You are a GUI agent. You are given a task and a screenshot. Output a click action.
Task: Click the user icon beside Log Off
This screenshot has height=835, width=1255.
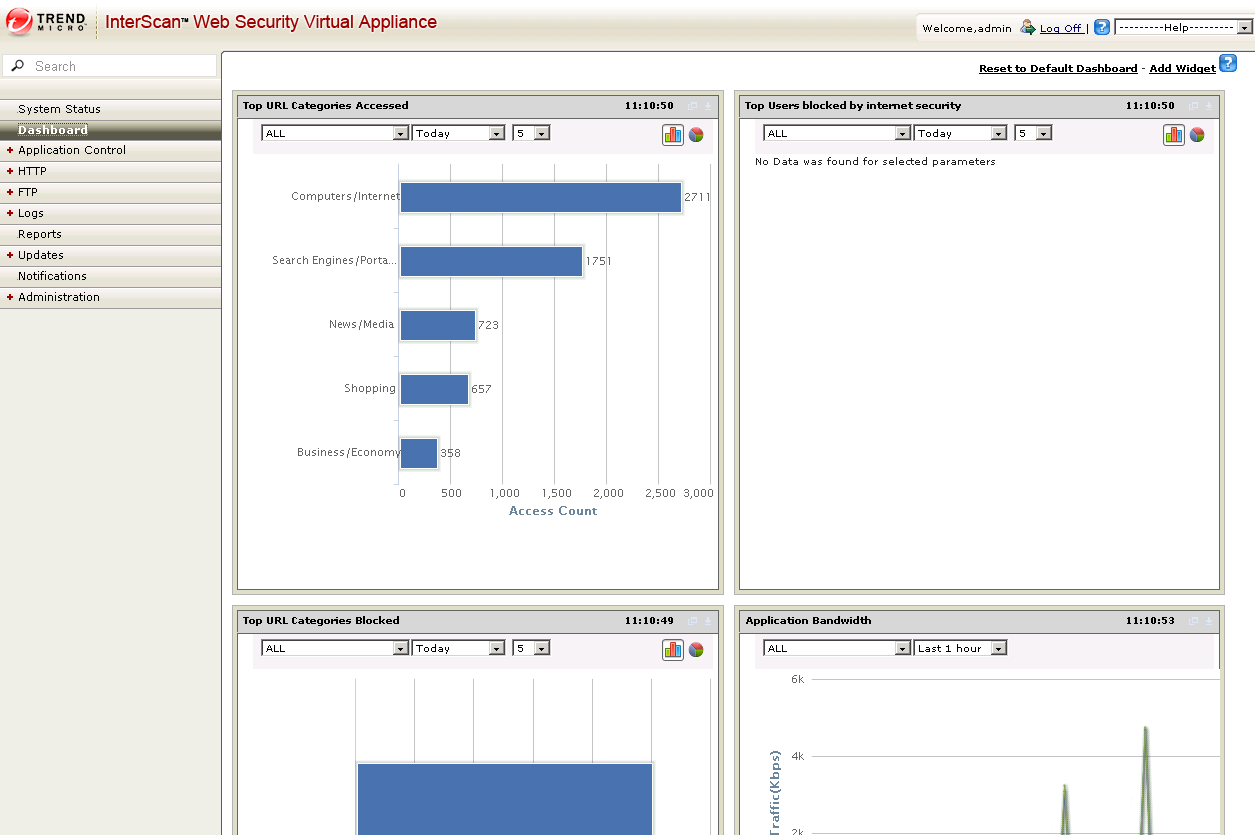(x=1027, y=28)
